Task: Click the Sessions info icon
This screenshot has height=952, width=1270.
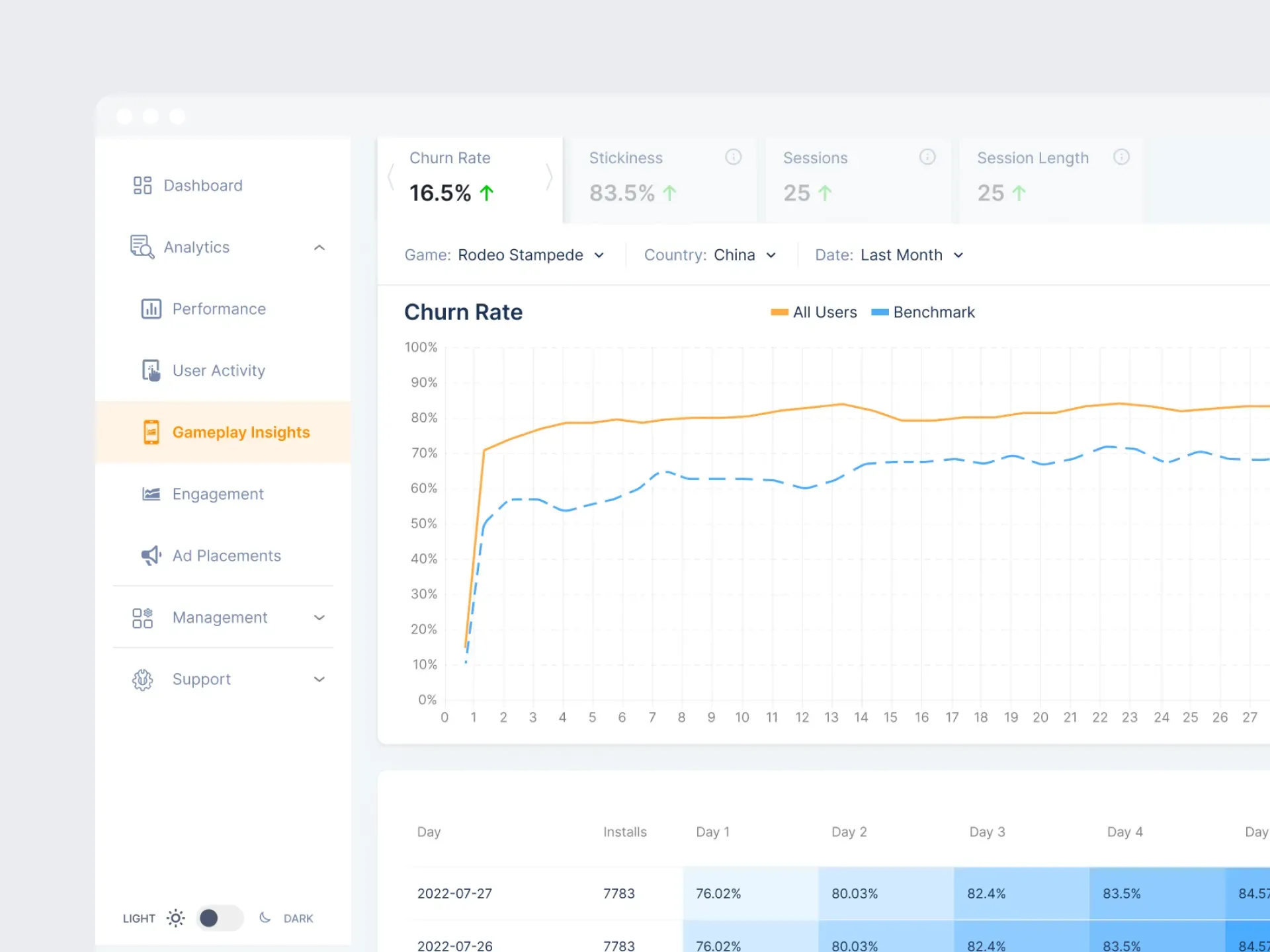Action: pyautogui.click(x=927, y=157)
